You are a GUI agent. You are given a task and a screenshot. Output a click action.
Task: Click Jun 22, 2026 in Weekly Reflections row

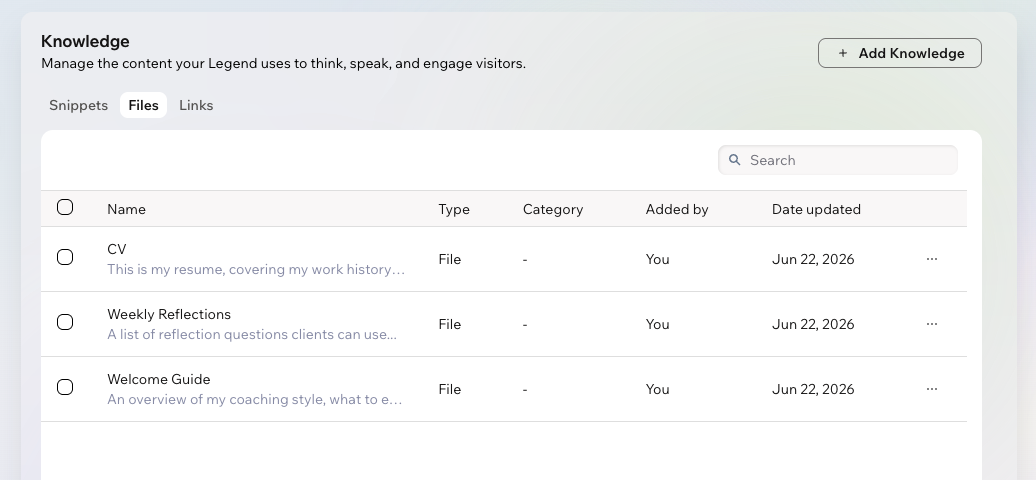point(813,324)
